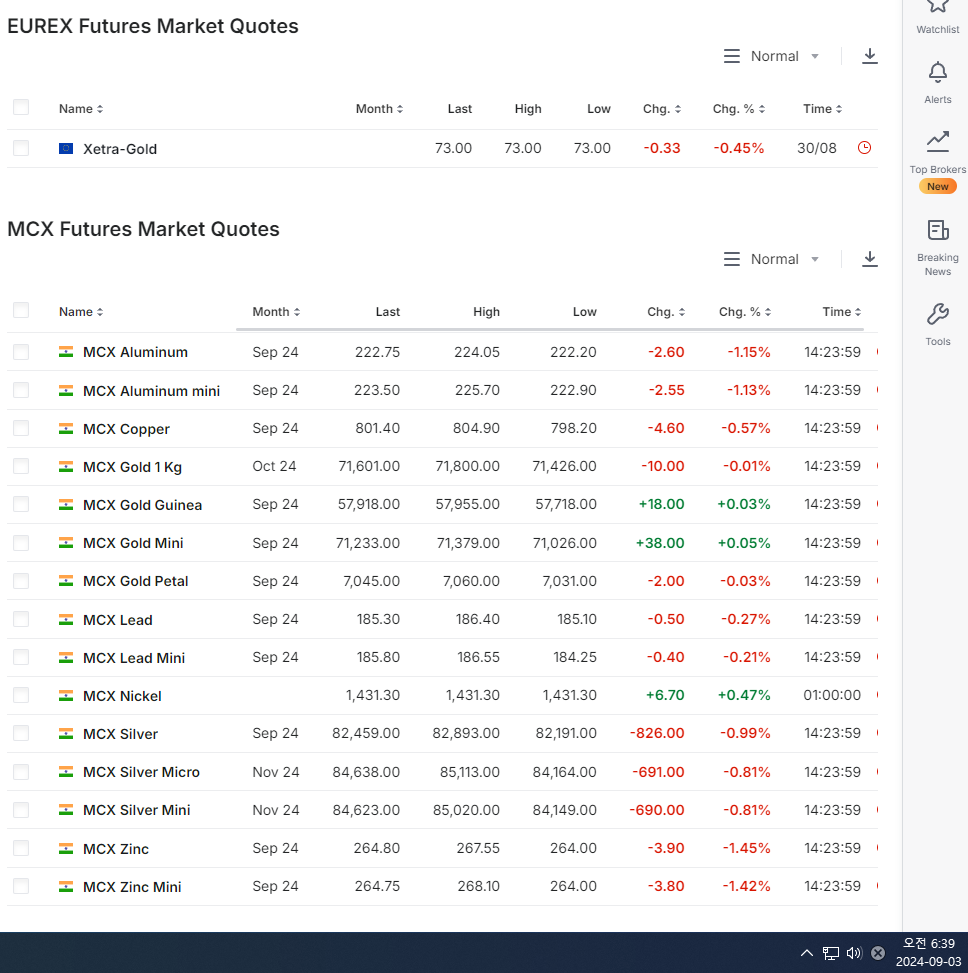The height and width of the screenshot is (973, 968).
Task: Click MCX Silver change value -826.00
Action: pos(657,733)
